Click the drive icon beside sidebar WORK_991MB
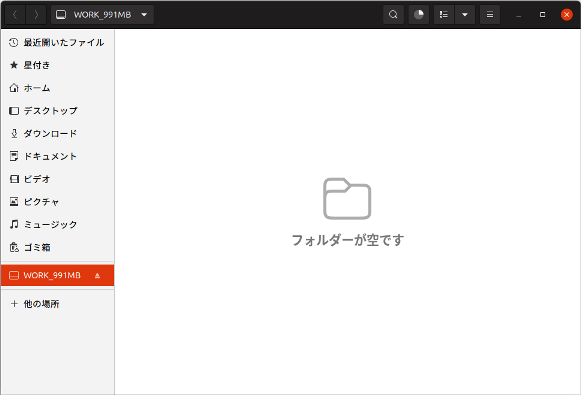 tap(14, 275)
